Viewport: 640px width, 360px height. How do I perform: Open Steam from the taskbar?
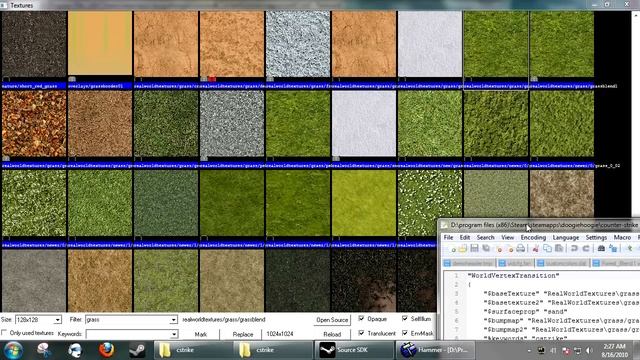pos(137,350)
